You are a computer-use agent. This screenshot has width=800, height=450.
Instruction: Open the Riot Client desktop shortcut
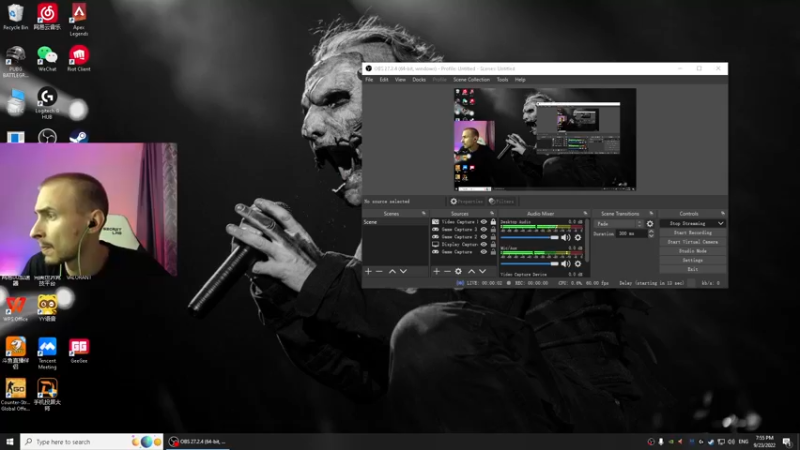79,59
